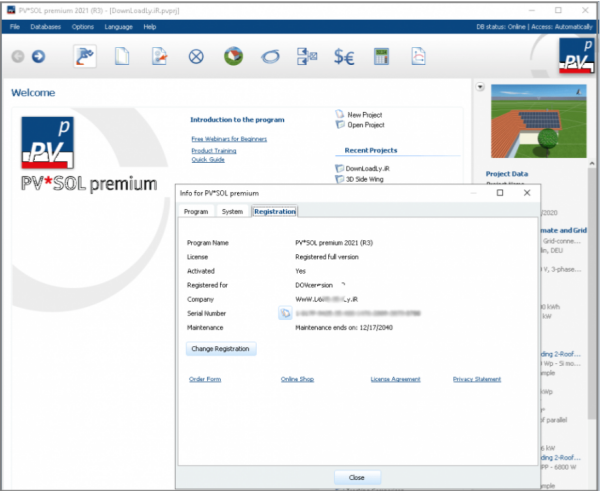This screenshot has height=491, width=600.
Task: Click the oval ring toolbar icon
Action: point(270,56)
